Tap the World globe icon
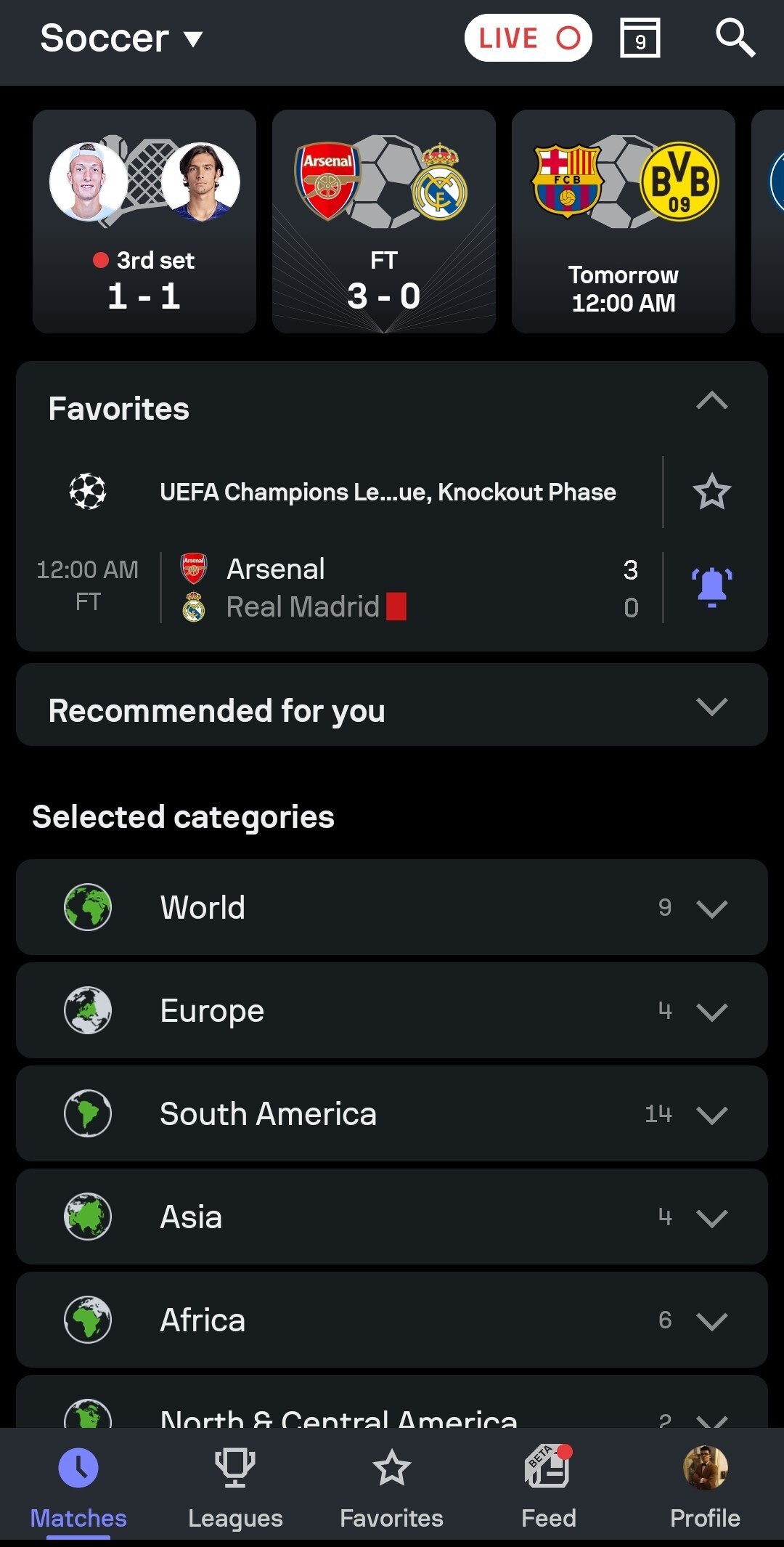 88,907
